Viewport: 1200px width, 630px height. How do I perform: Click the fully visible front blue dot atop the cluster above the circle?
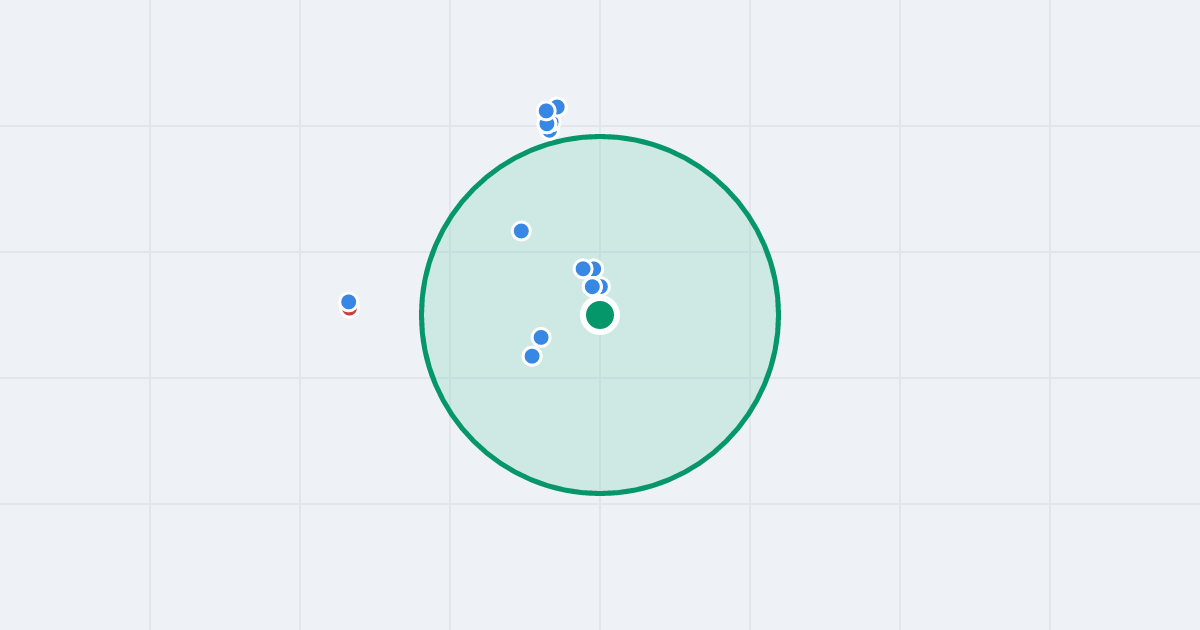[546, 111]
